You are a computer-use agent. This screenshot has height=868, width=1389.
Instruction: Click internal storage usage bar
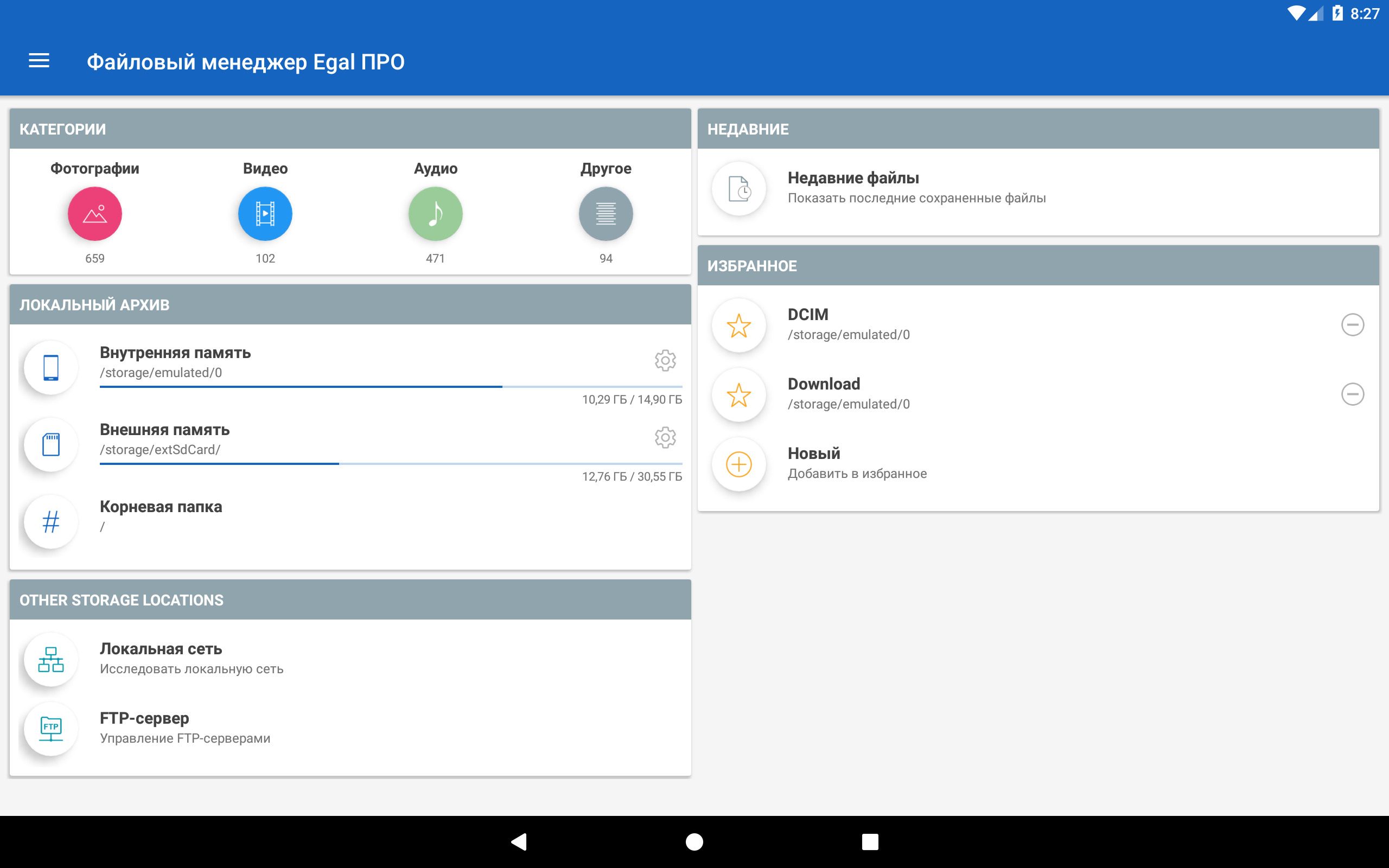click(x=390, y=387)
